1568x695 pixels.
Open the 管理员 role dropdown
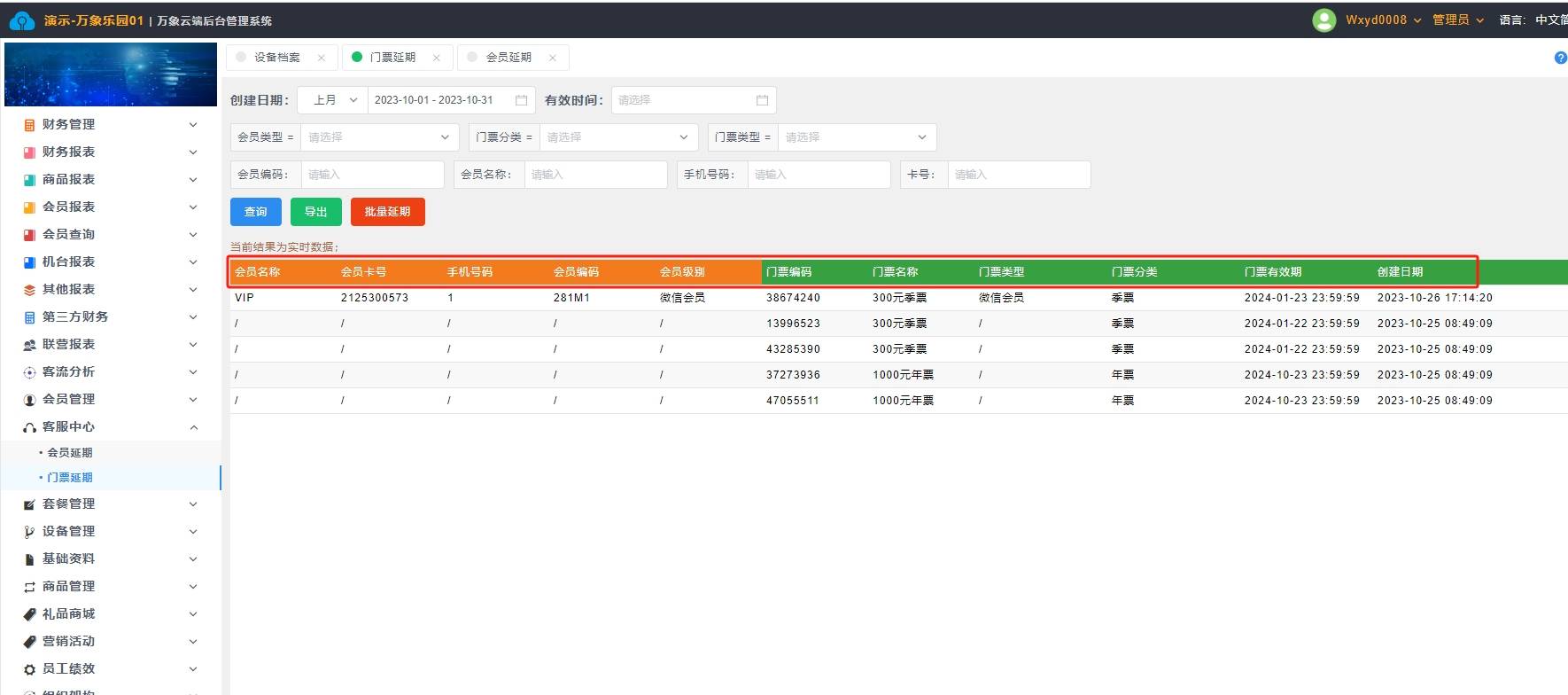(1457, 20)
